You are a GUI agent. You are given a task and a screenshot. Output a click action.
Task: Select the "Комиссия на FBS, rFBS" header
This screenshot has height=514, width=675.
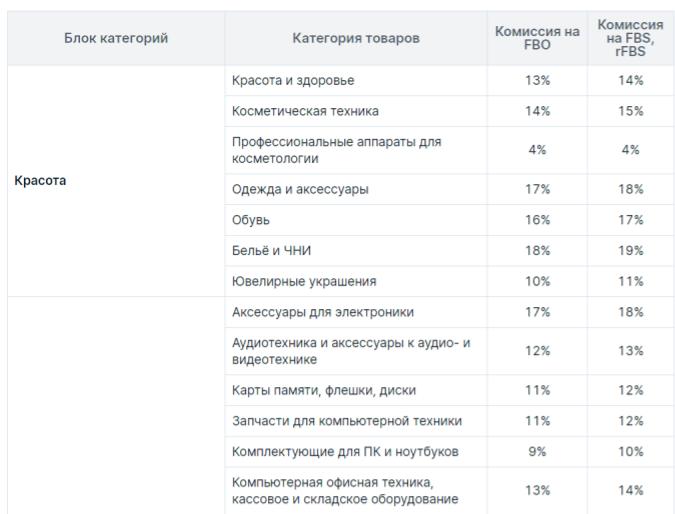[x=630, y=38]
